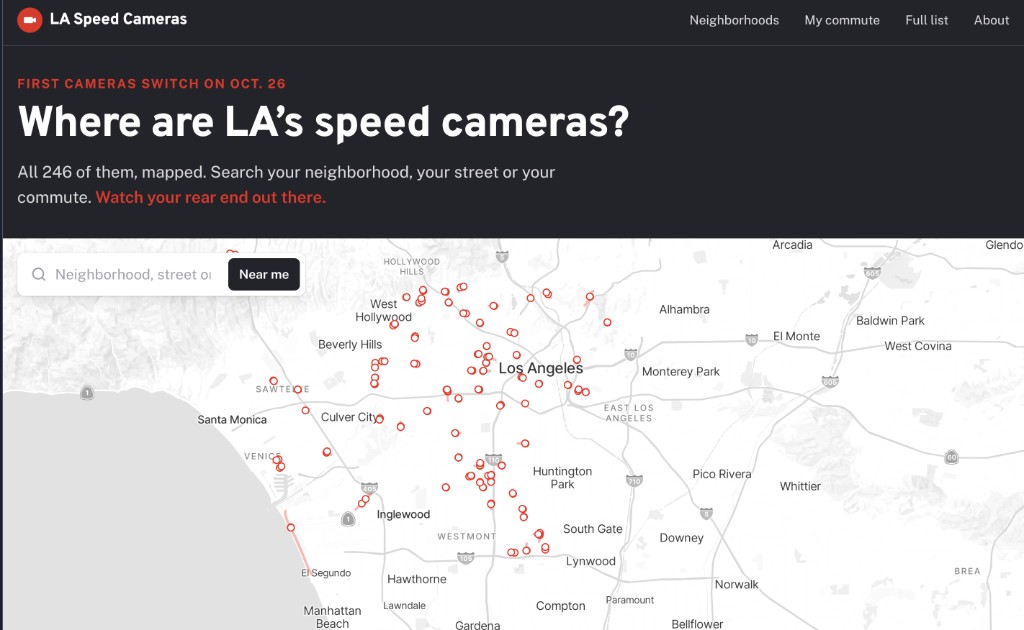Click the Norwalk map label
Image resolution: width=1024 pixels, height=630 pixels.
point(736,584)
